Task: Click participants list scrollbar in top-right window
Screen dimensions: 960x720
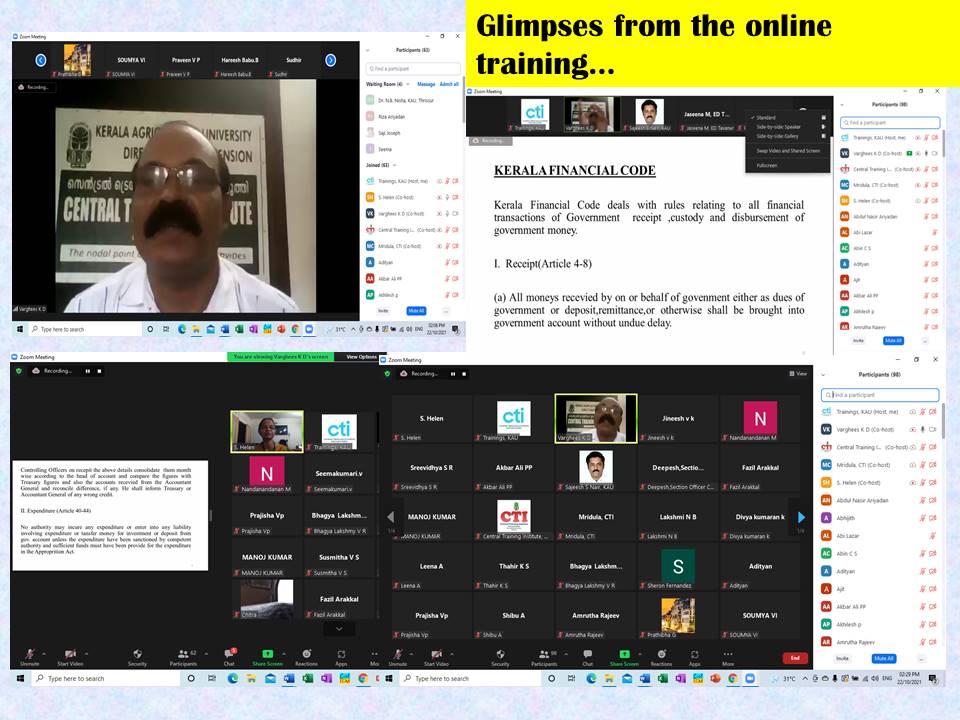Action: click(944, 144)
